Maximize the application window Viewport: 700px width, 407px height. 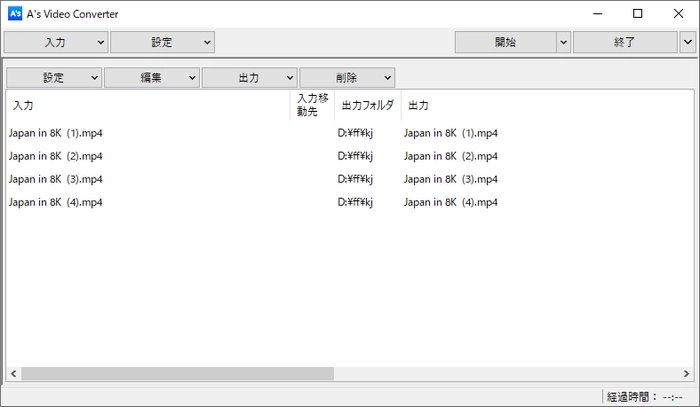(638, 14)
